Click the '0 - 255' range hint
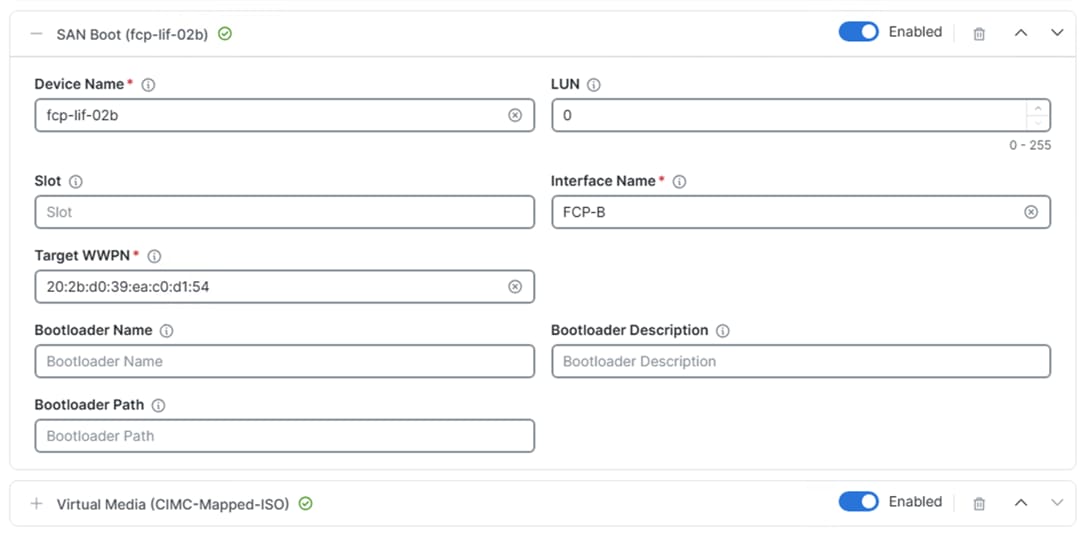1090x543 pixels. coord(1030,145)
